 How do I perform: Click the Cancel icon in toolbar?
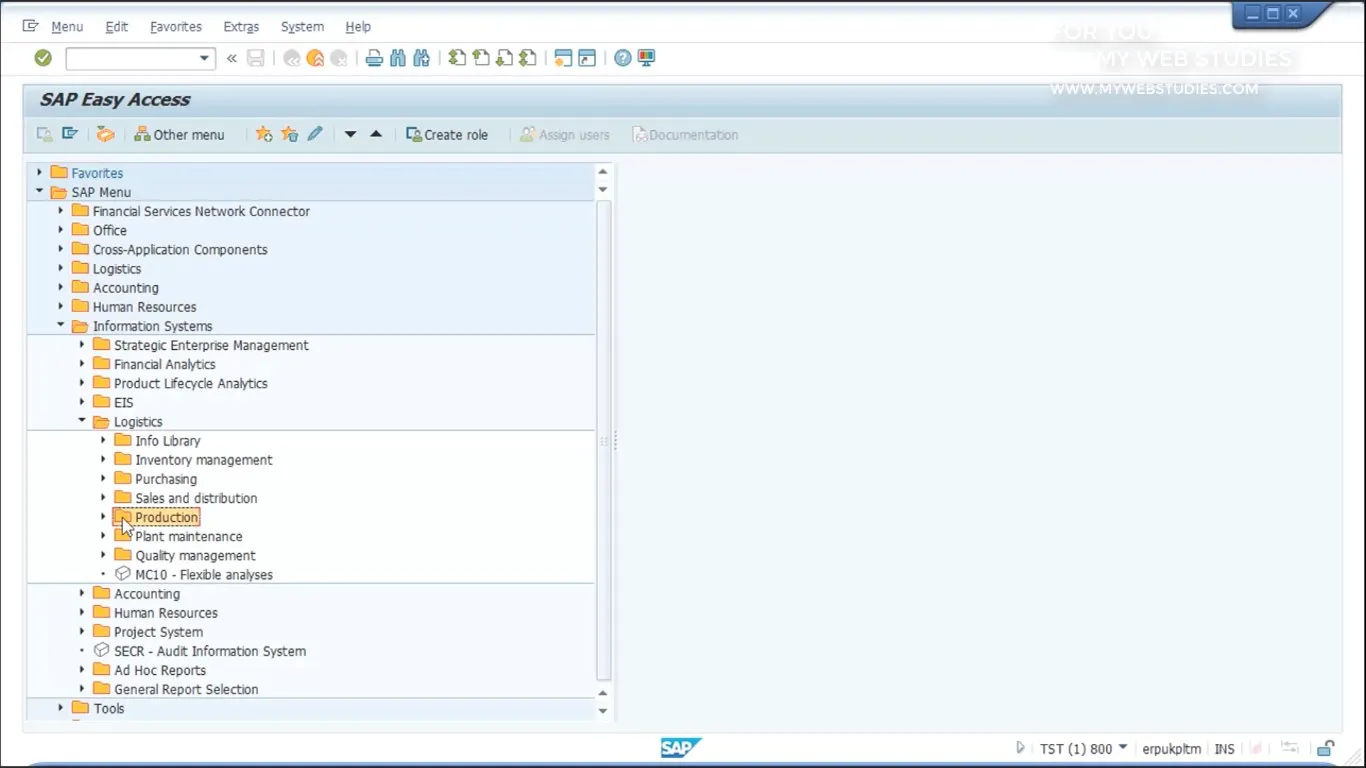pos(339,58)
